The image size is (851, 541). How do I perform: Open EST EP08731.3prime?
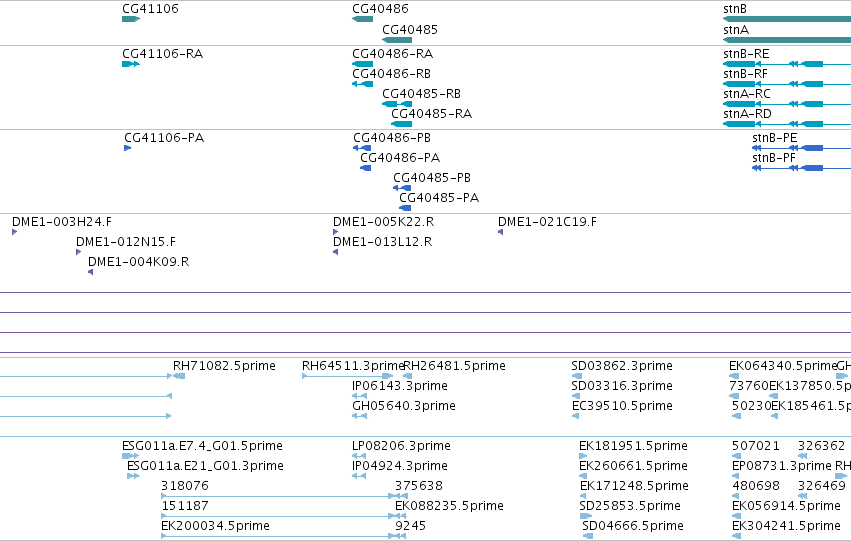[782, 467]
